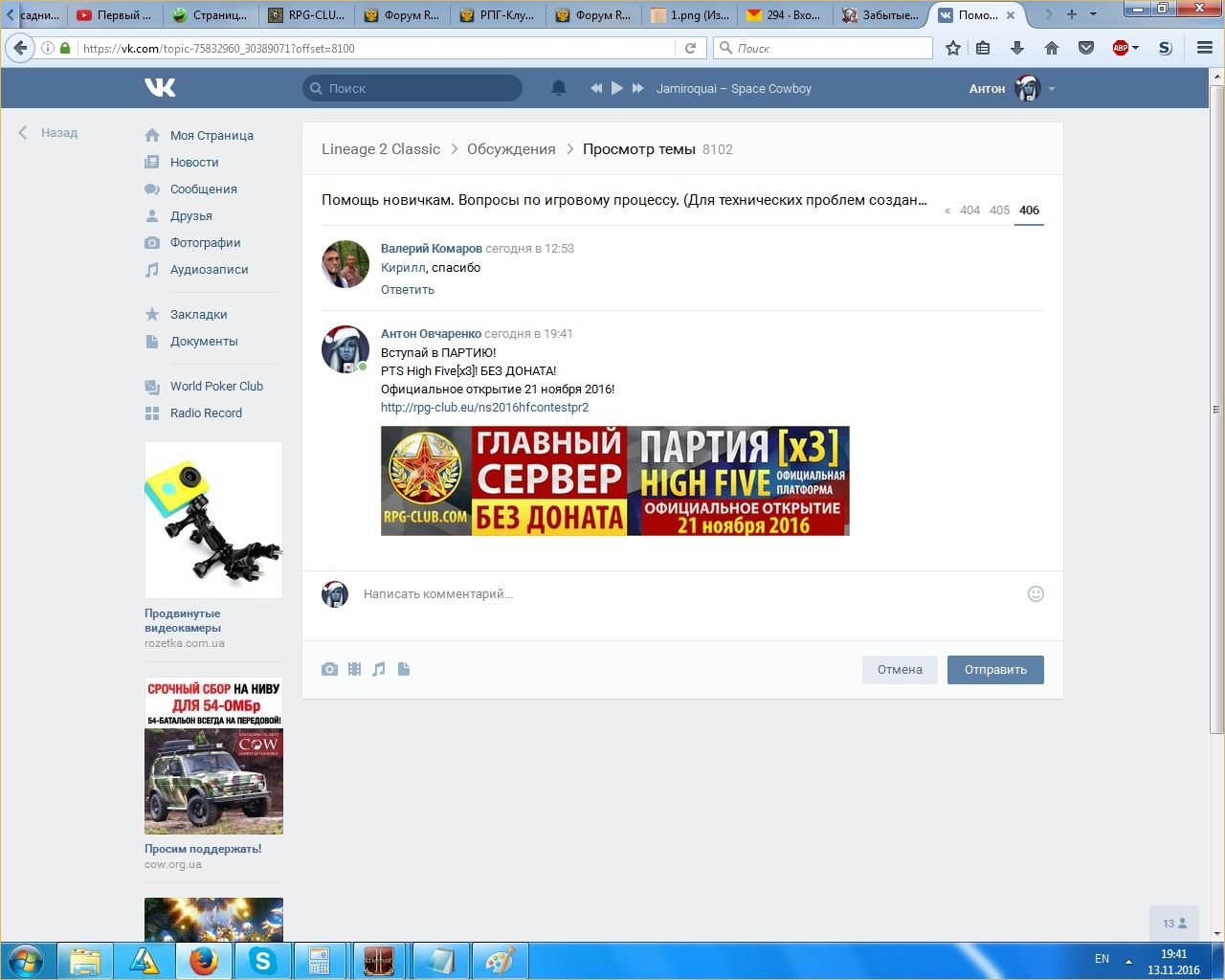Play the Jamiroquai track
This screenshot has height=980, width=1225.
[x=617, y=88]
